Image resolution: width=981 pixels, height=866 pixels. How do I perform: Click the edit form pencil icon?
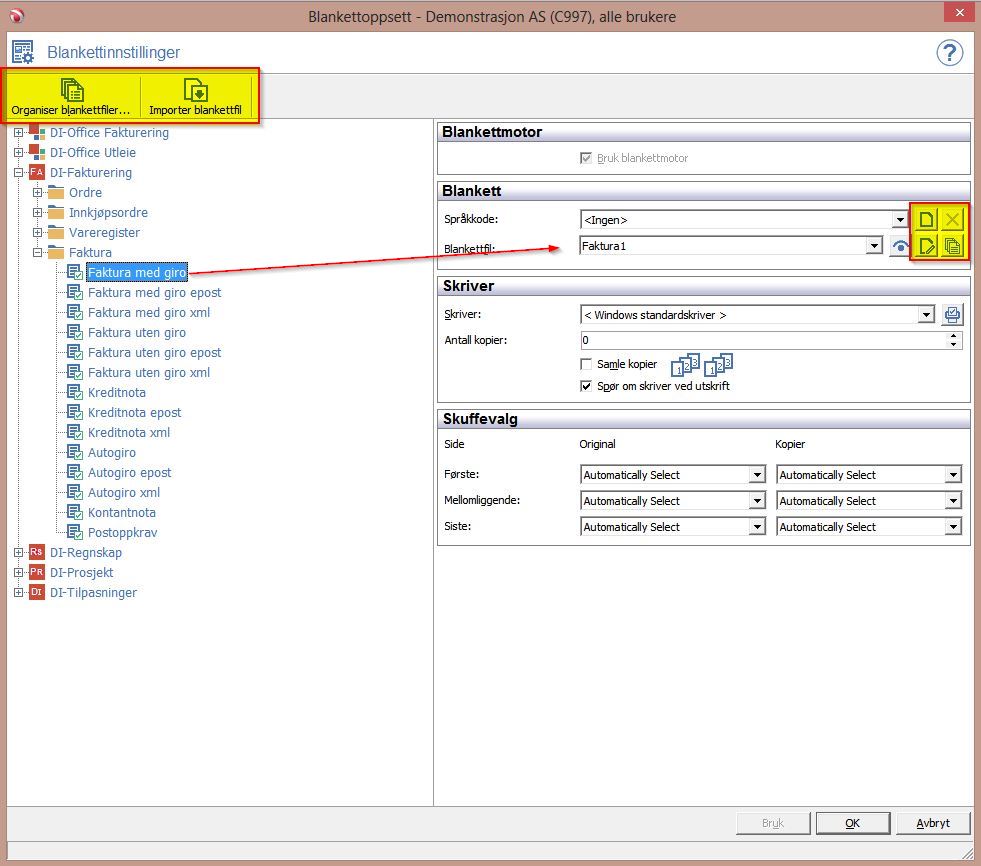[927, 246]
